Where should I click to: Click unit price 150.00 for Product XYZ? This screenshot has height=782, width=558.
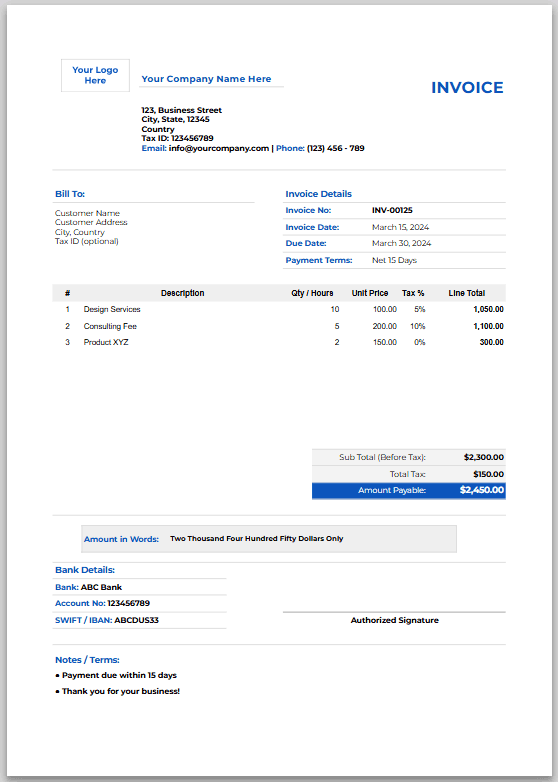tap(385, 342)
